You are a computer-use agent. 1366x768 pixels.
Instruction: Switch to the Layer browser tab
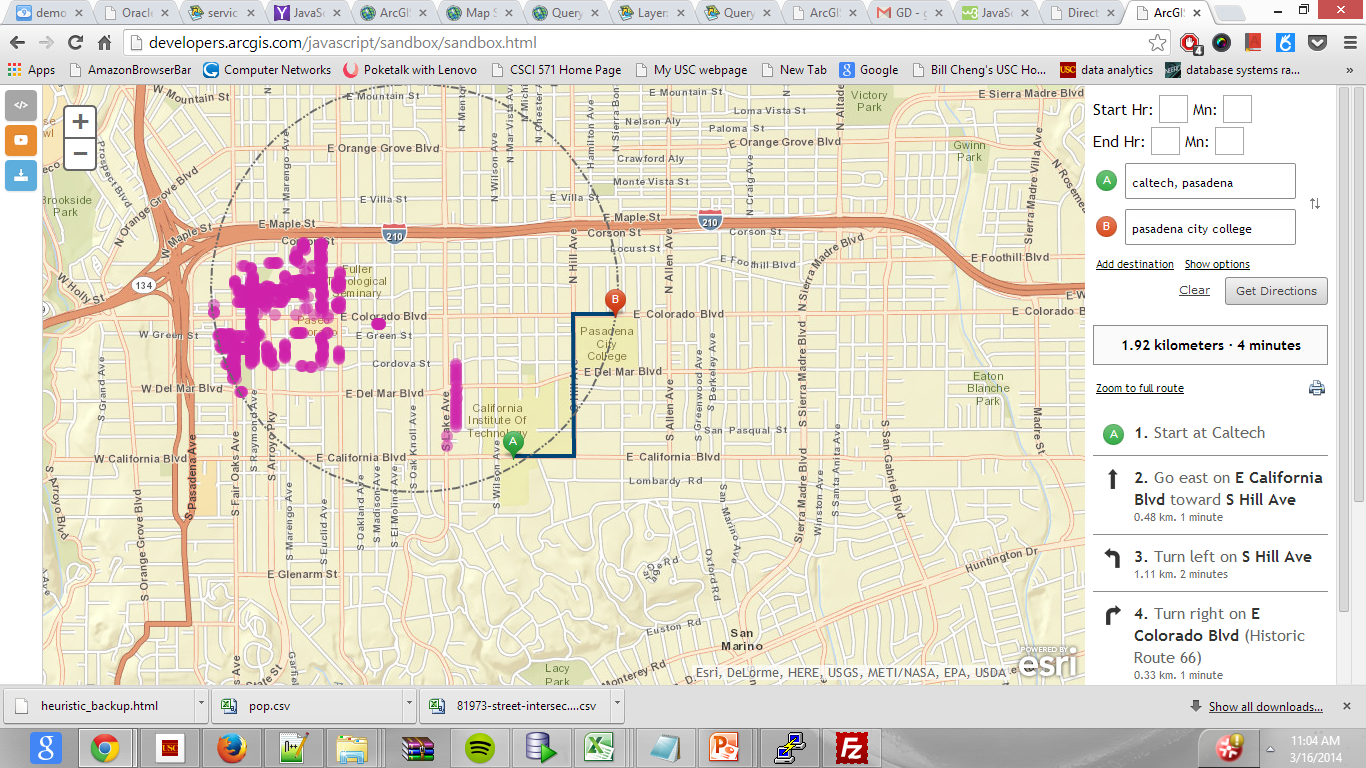tap(652, 13)
